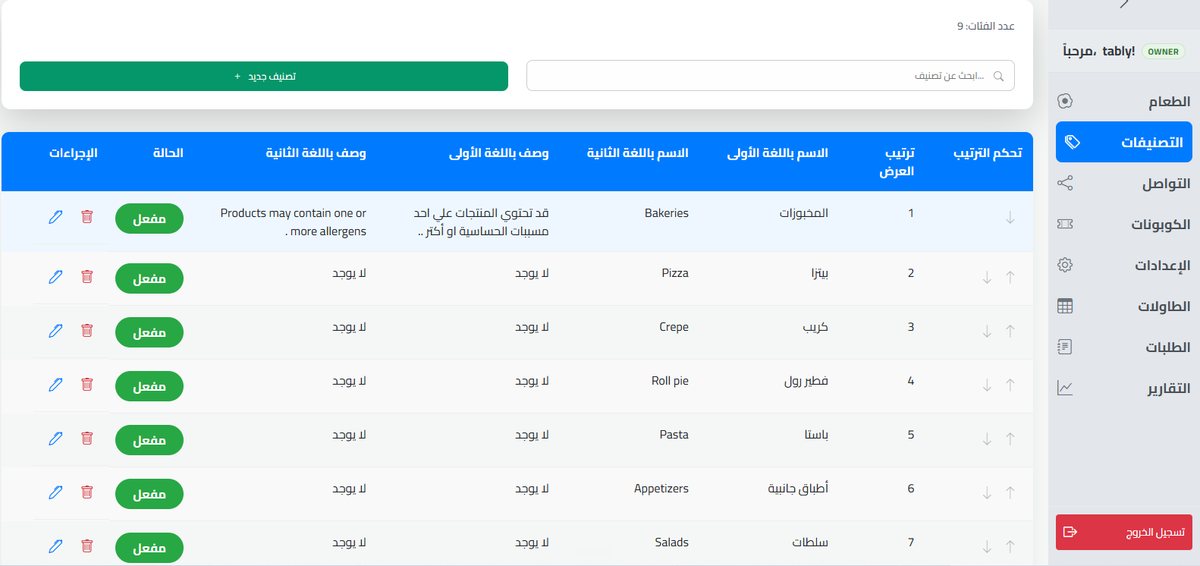1200x566 pixels.
Task: Move Pasta category up with arrow
Action: point(1010,440)
